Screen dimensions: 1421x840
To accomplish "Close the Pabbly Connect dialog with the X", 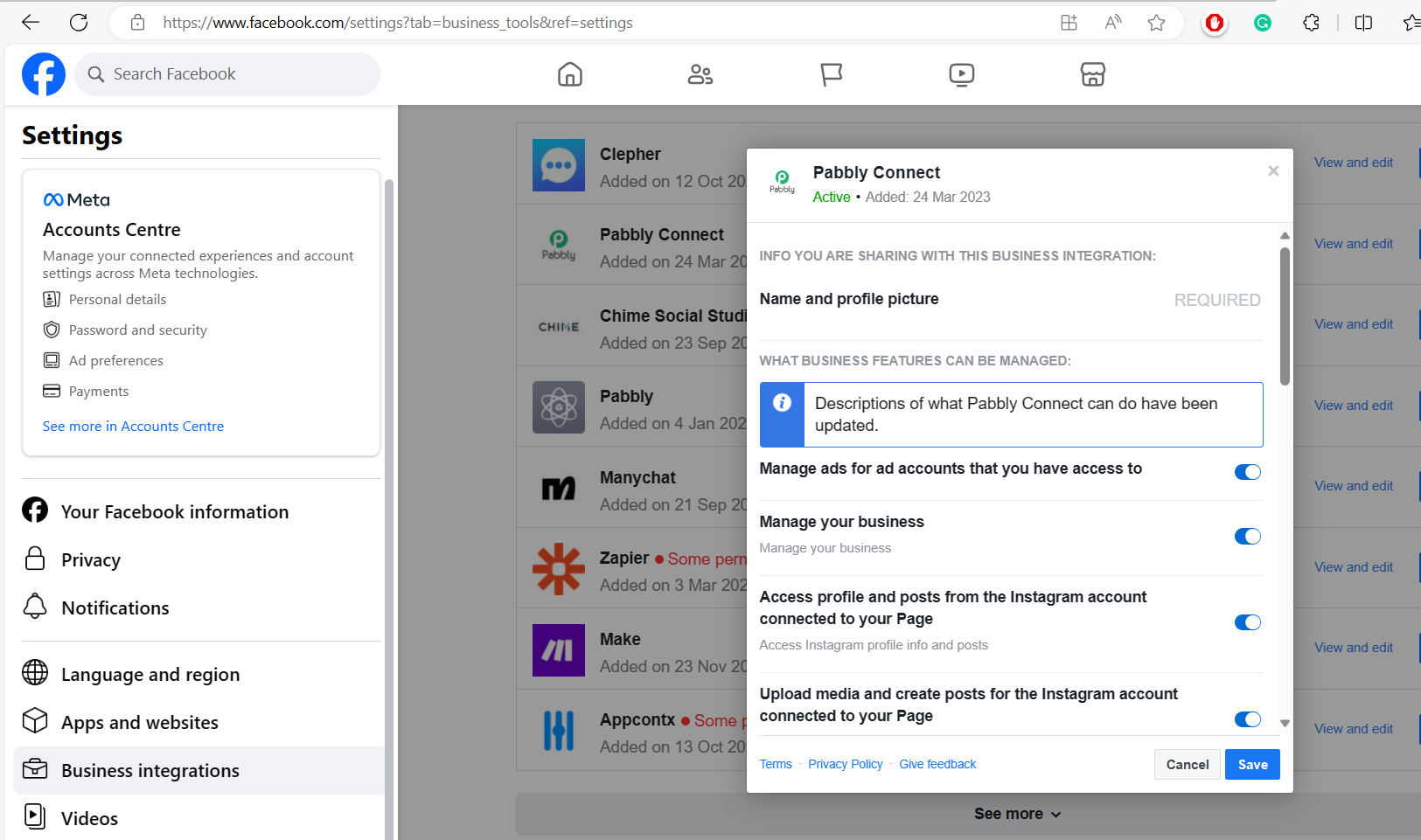I will click(1273, 171).
